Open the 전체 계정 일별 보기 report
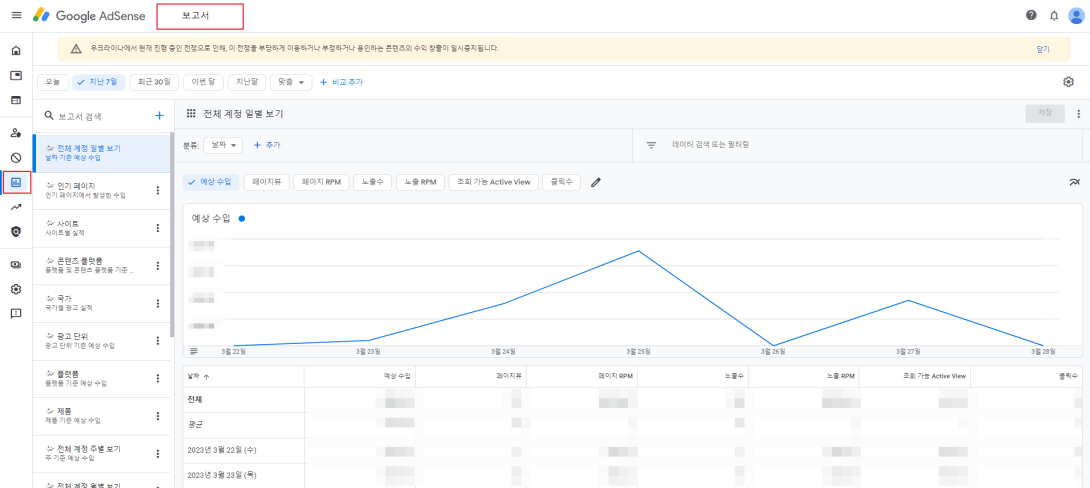The height and width of the screenshot is (488, 1090). pyautogui.click(x=101, y=153)
